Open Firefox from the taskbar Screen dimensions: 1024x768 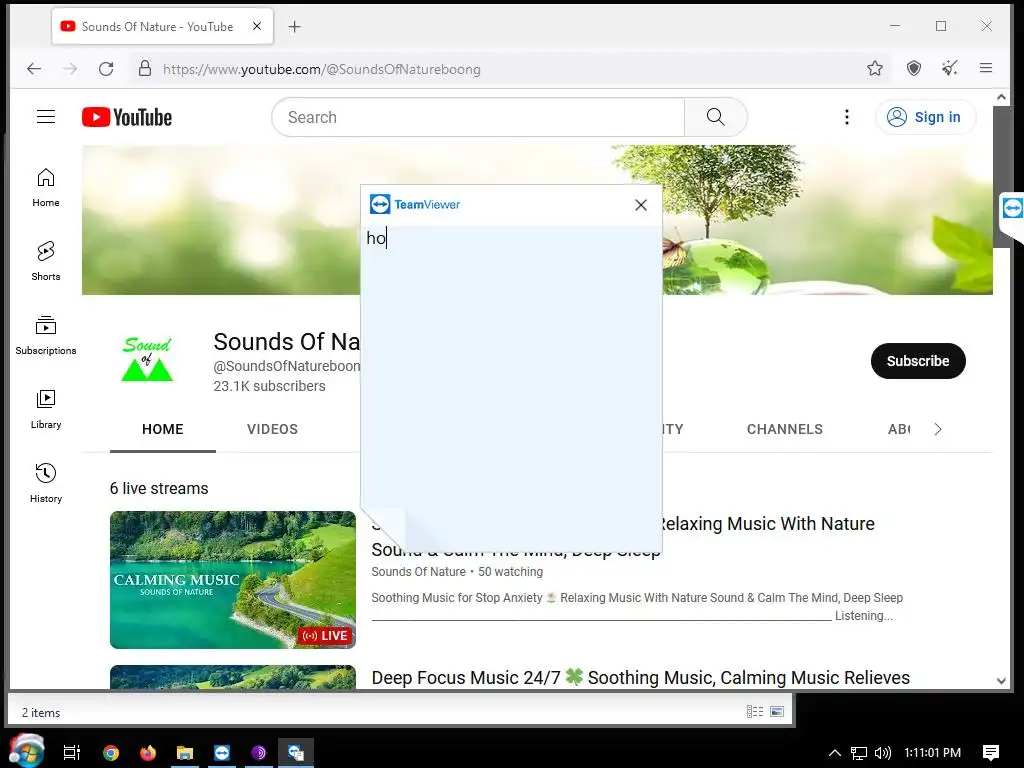148,753
